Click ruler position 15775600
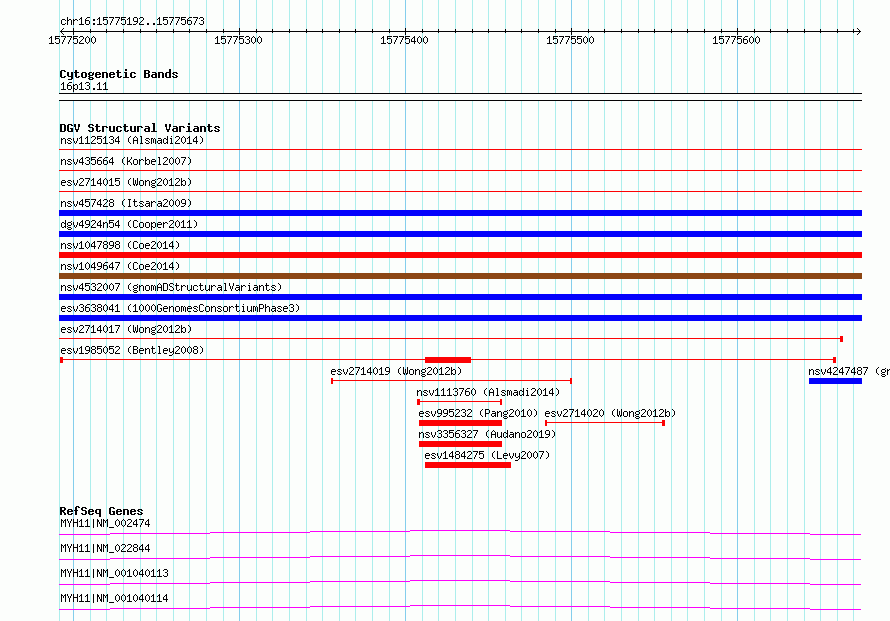The width and height of the screenshot is (890, 621). 736,40
